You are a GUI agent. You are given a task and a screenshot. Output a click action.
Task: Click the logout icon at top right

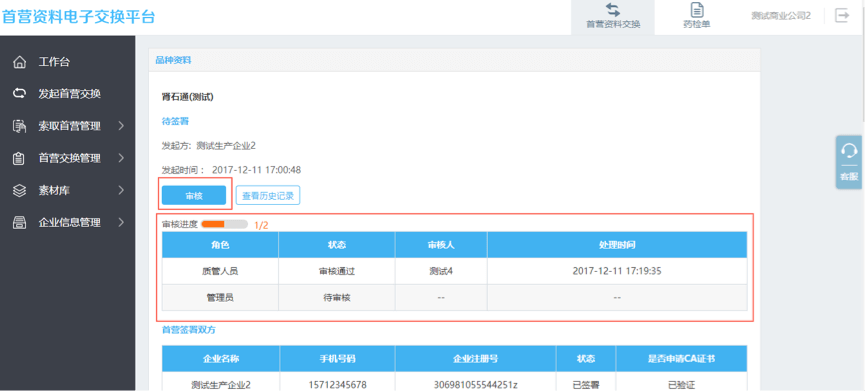(x=841, y=15)
